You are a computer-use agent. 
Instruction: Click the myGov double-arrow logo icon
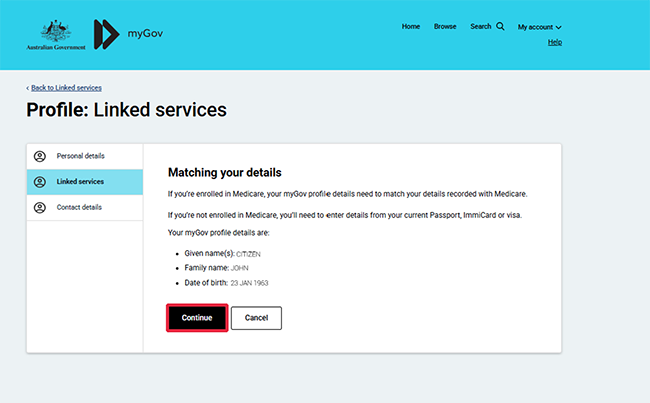click(106, 34)
